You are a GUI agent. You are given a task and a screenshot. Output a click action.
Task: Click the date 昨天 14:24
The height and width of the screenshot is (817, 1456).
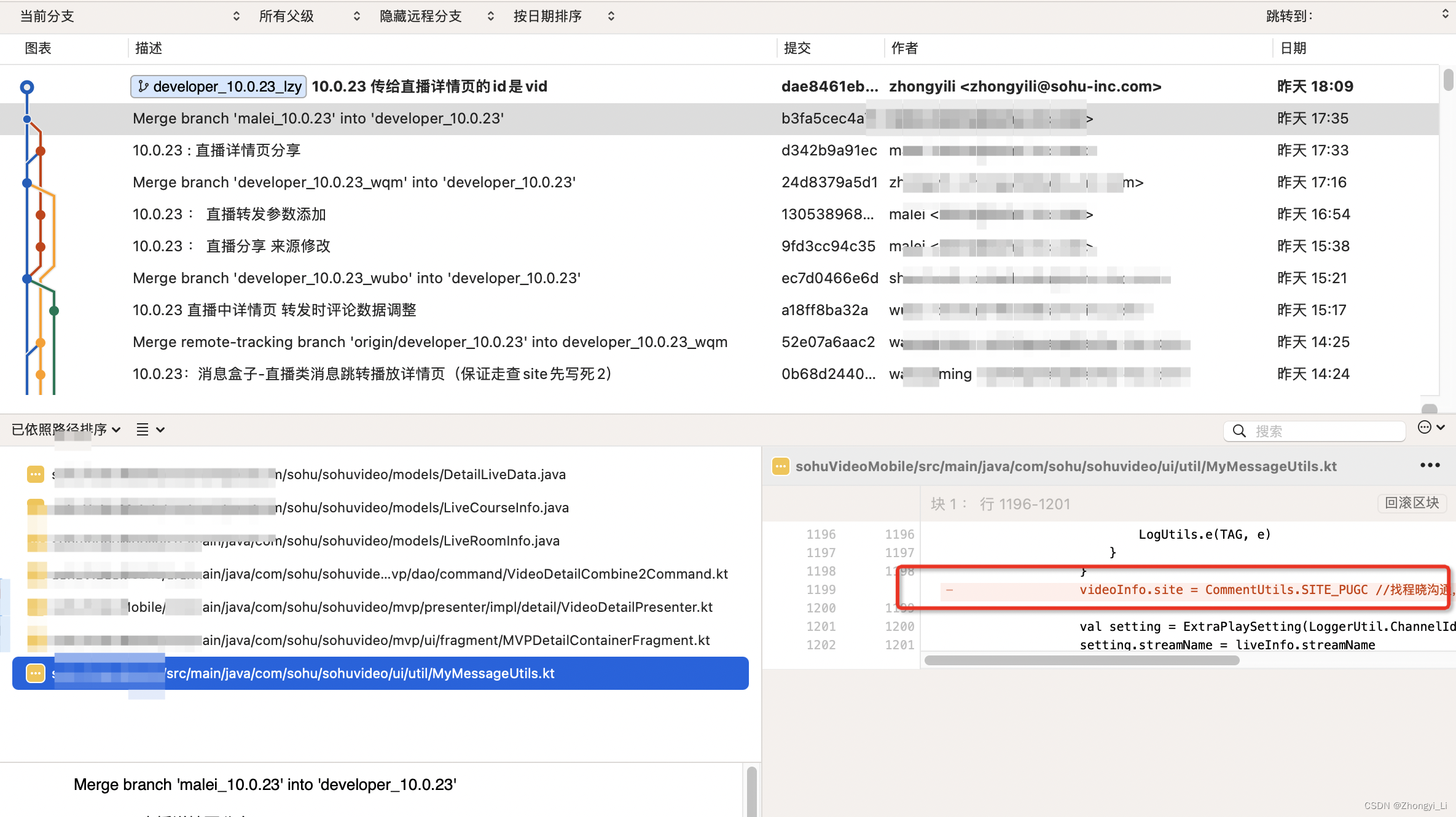[1313, 374]
